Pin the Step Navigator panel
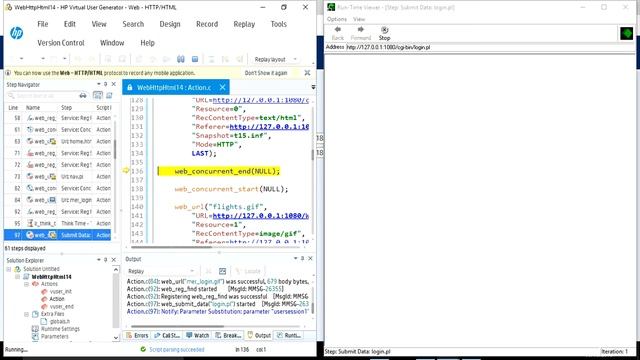The width and height of the screenshot is (640, 360). click(105, 84)
